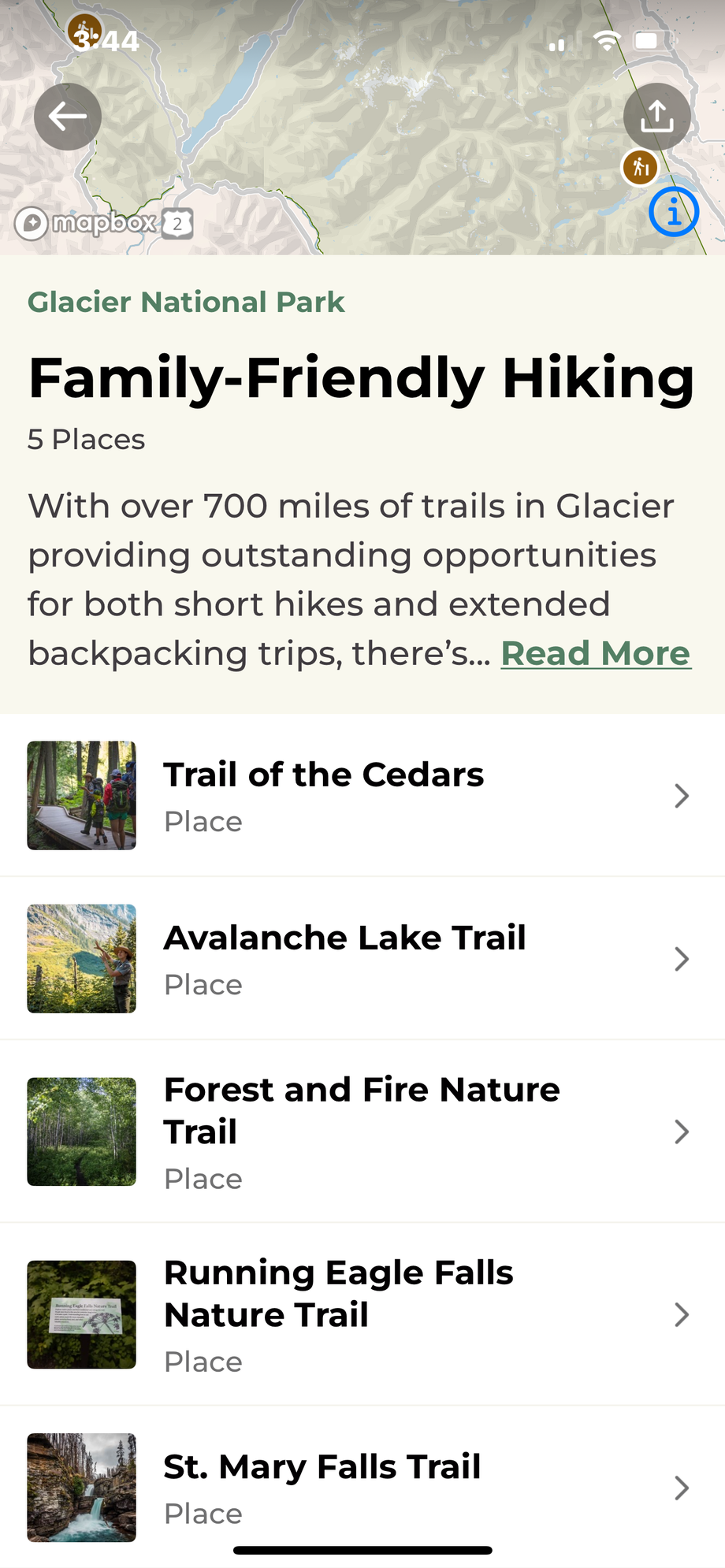Screen dimensions: 725x1568
Task: Tap the Mapbox logo
Action: pyautogui.click(x=87, y=223)
